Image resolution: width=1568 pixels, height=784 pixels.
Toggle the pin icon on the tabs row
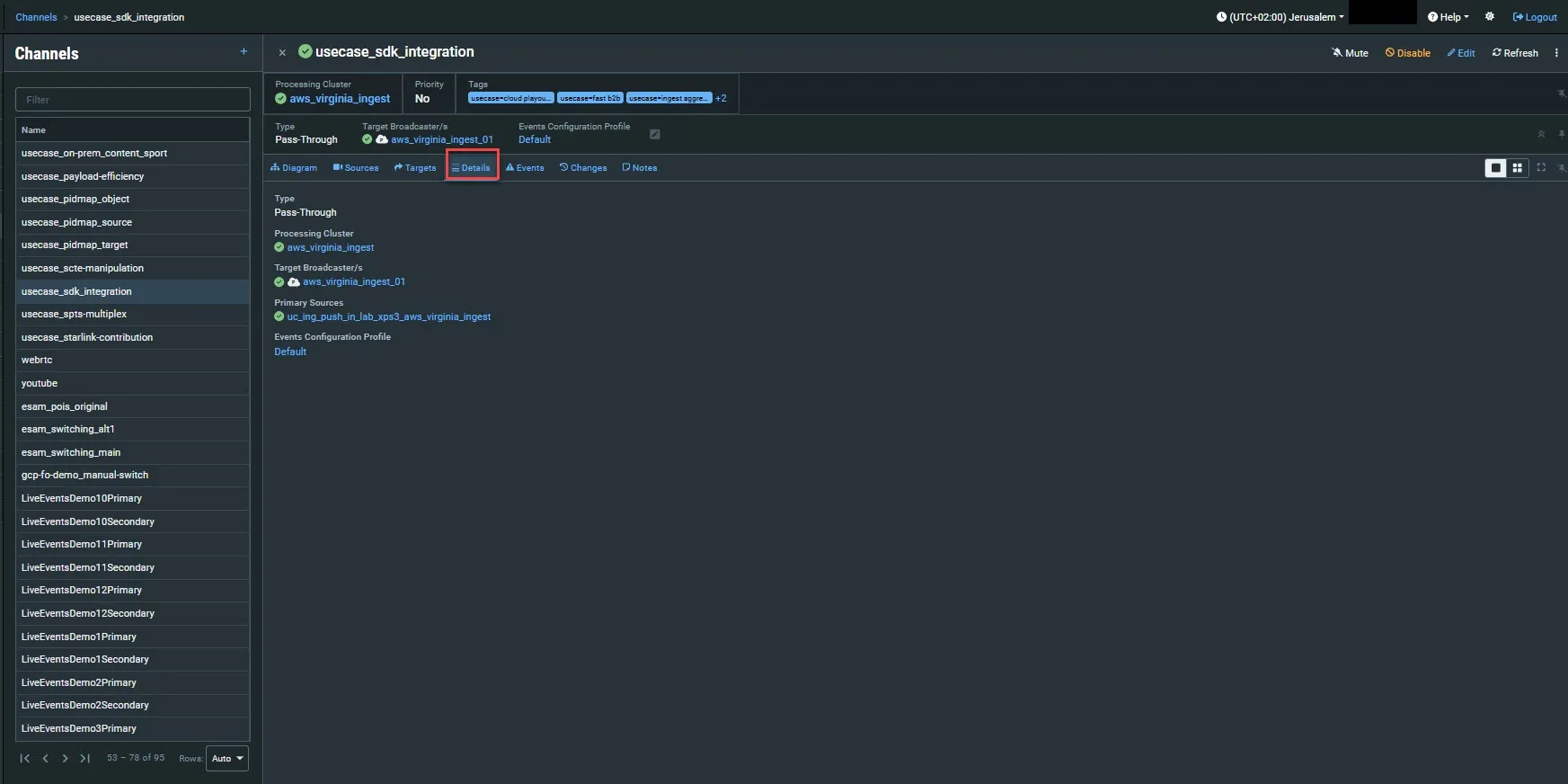pyautogui.click(x=1562, y=168)
